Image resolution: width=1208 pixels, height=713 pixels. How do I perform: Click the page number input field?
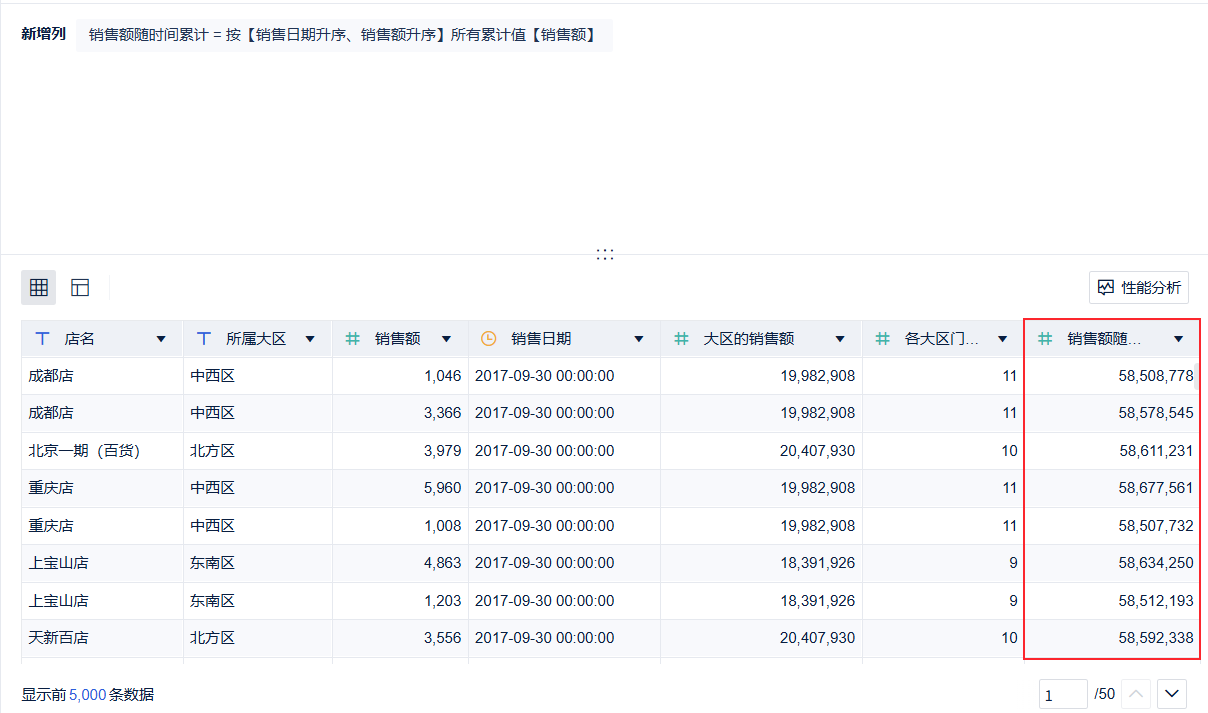[1062, 694]
